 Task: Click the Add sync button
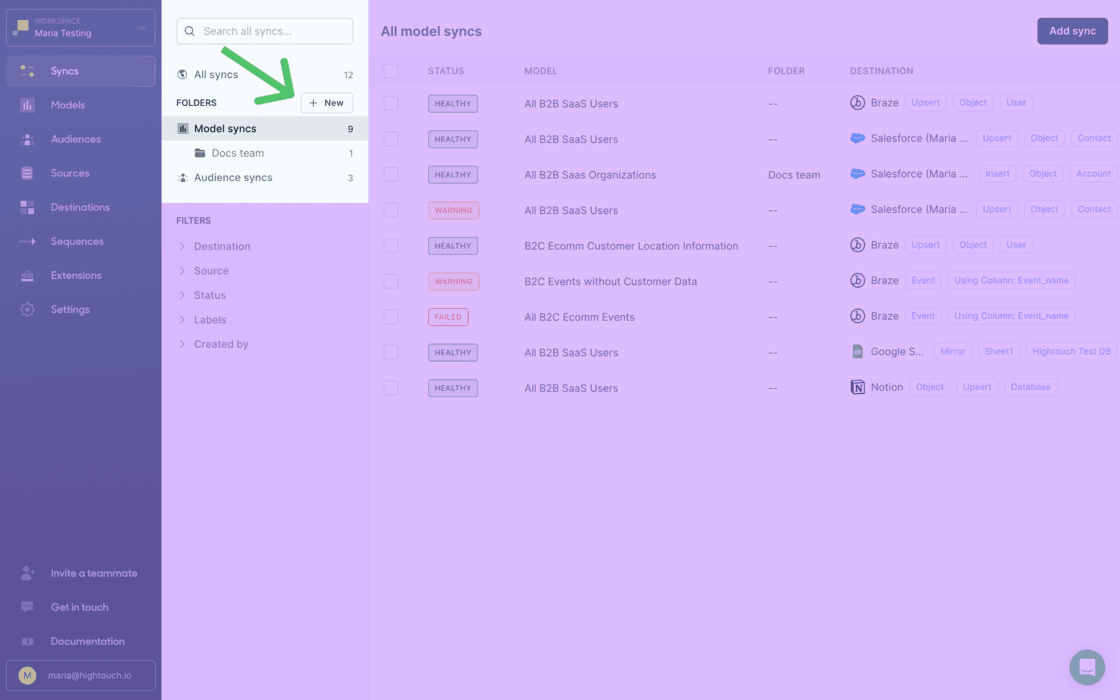(x=1071, y=31)
